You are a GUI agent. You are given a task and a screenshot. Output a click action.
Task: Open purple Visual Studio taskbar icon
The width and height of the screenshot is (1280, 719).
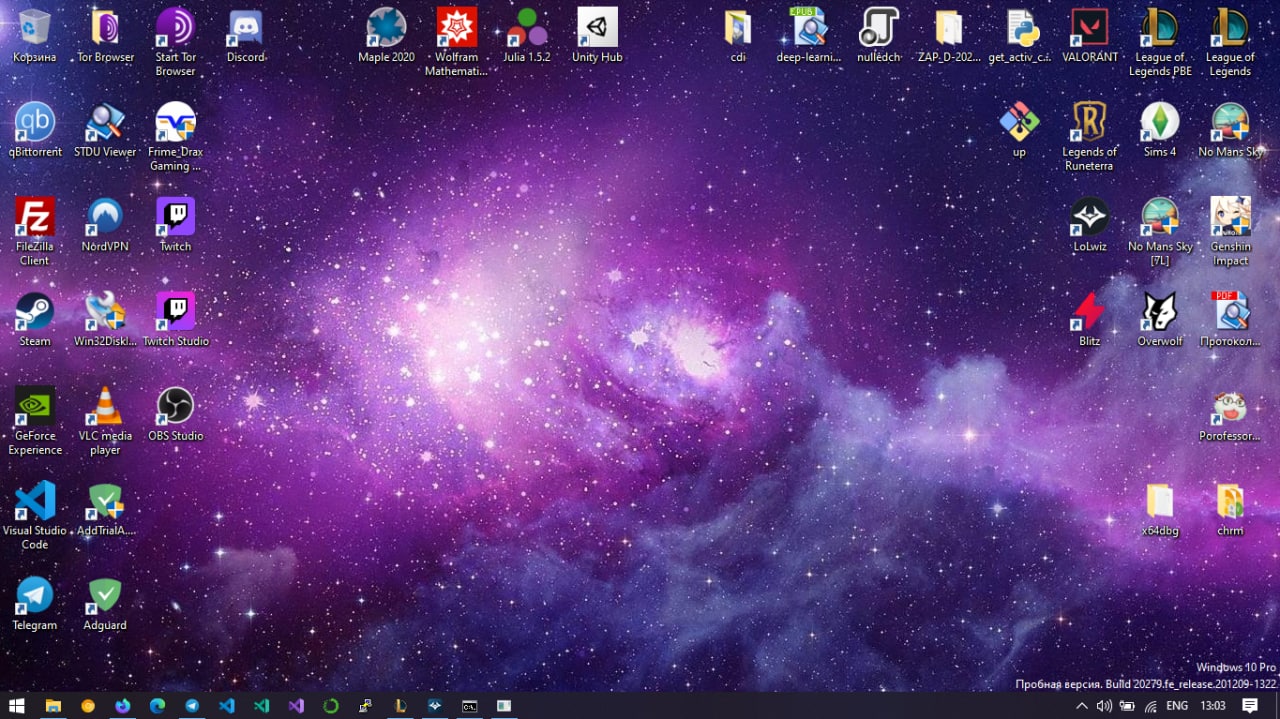(296, 705)
